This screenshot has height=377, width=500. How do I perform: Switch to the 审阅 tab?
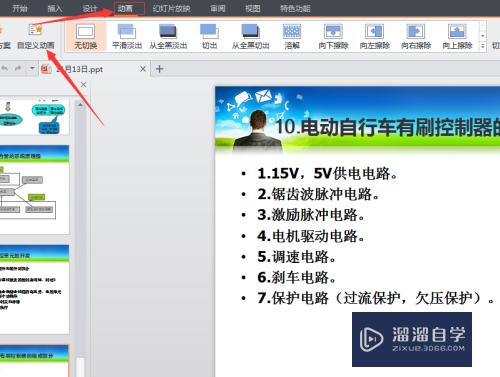[218, 8]
